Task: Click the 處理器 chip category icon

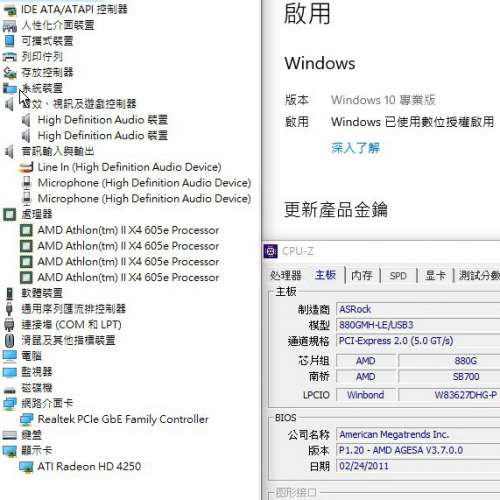Action: coord(9,214)
